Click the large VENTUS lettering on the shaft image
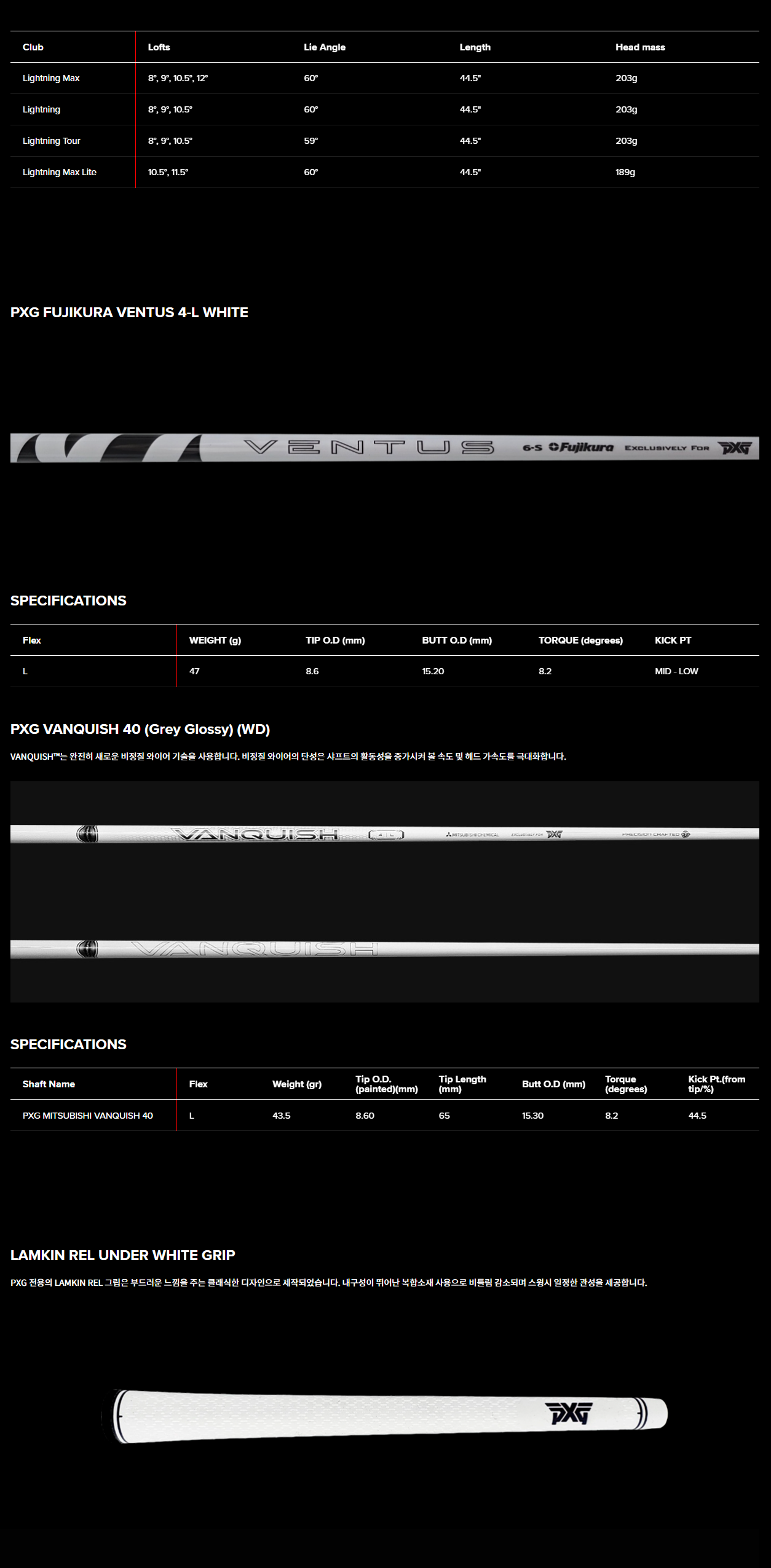 [x=369, y=447]
